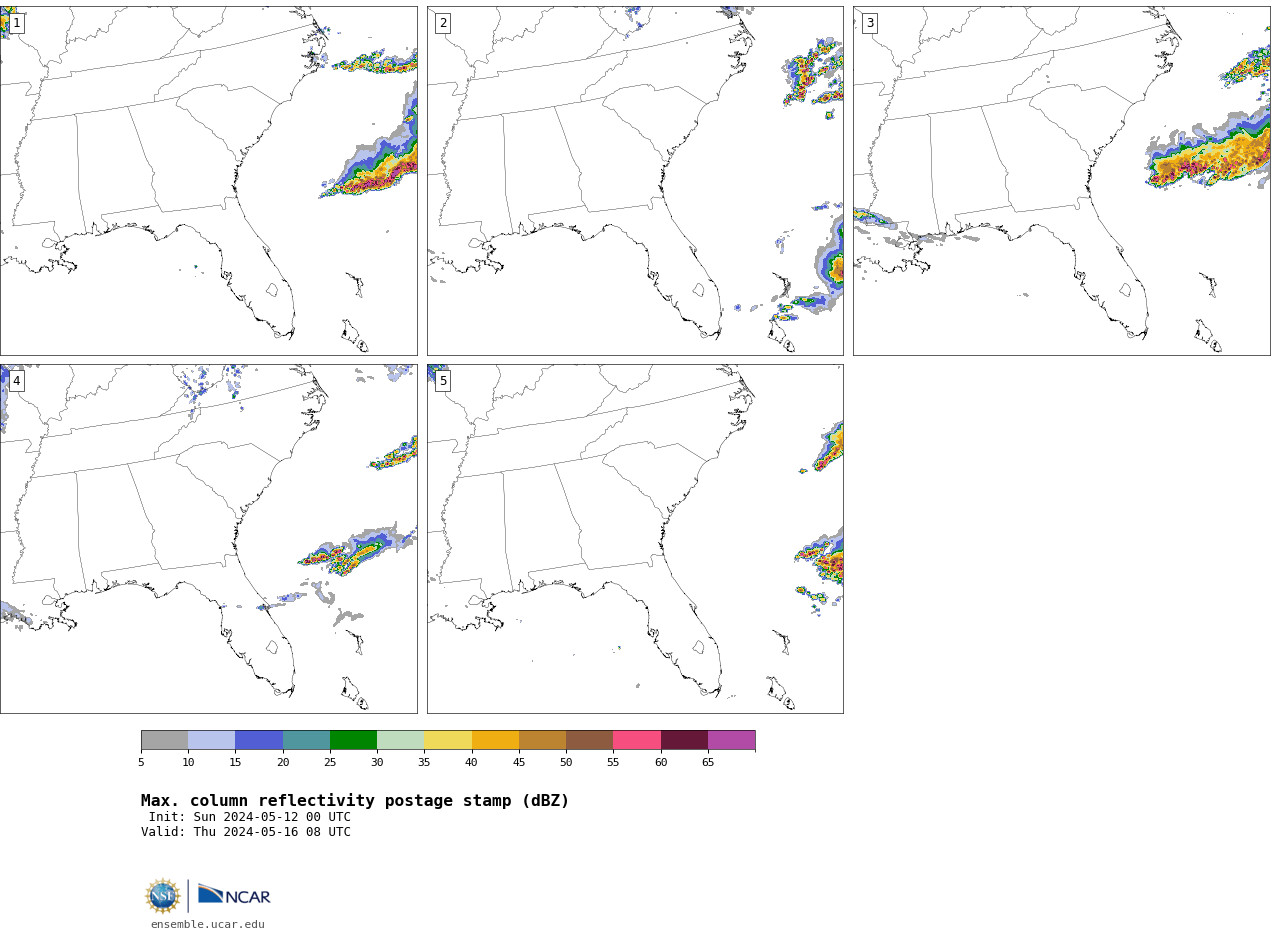Click the ensemble.ucar.edu text
The height and width of the screenshot is (936, 1280).
pyautogui.click(x=208, y=925)
